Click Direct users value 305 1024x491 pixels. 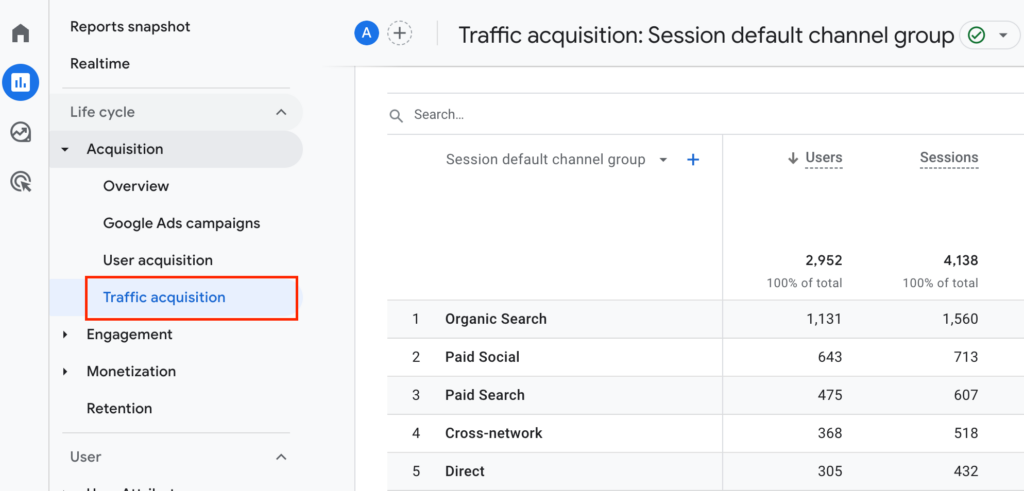pyautogui.click(x=830, y=471)
